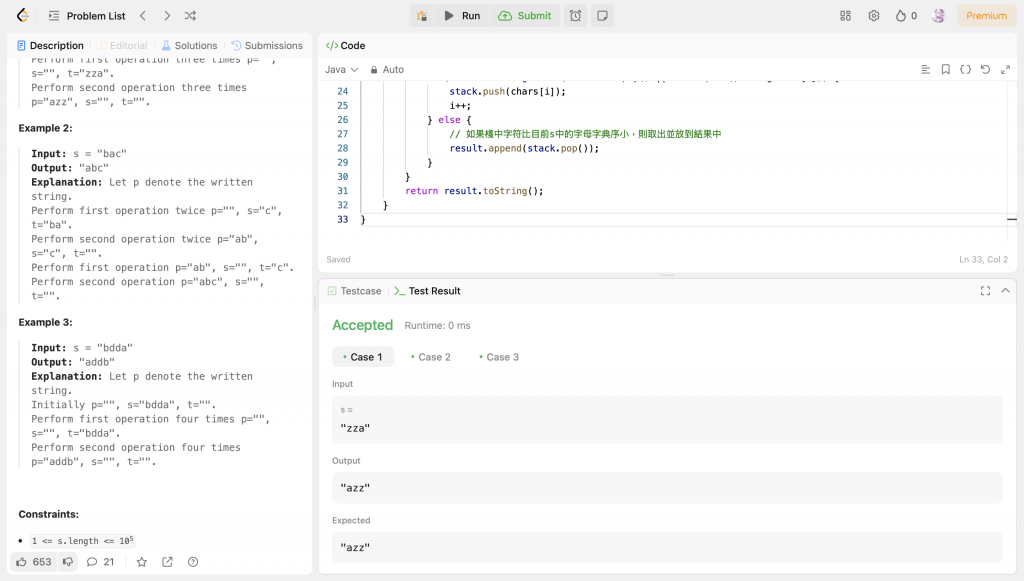Image resolution: width=1024 pixels, height=581 pixels.
Task: Share the problem link icon
Action: tap(167, 562)
